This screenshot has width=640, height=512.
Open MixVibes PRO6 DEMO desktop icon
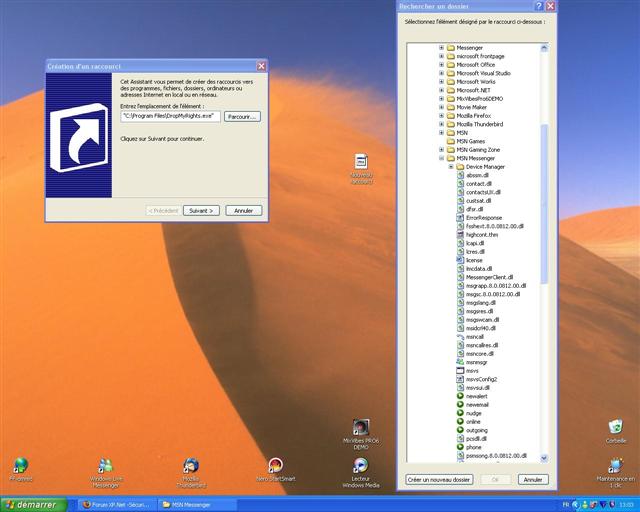[361, 429]
